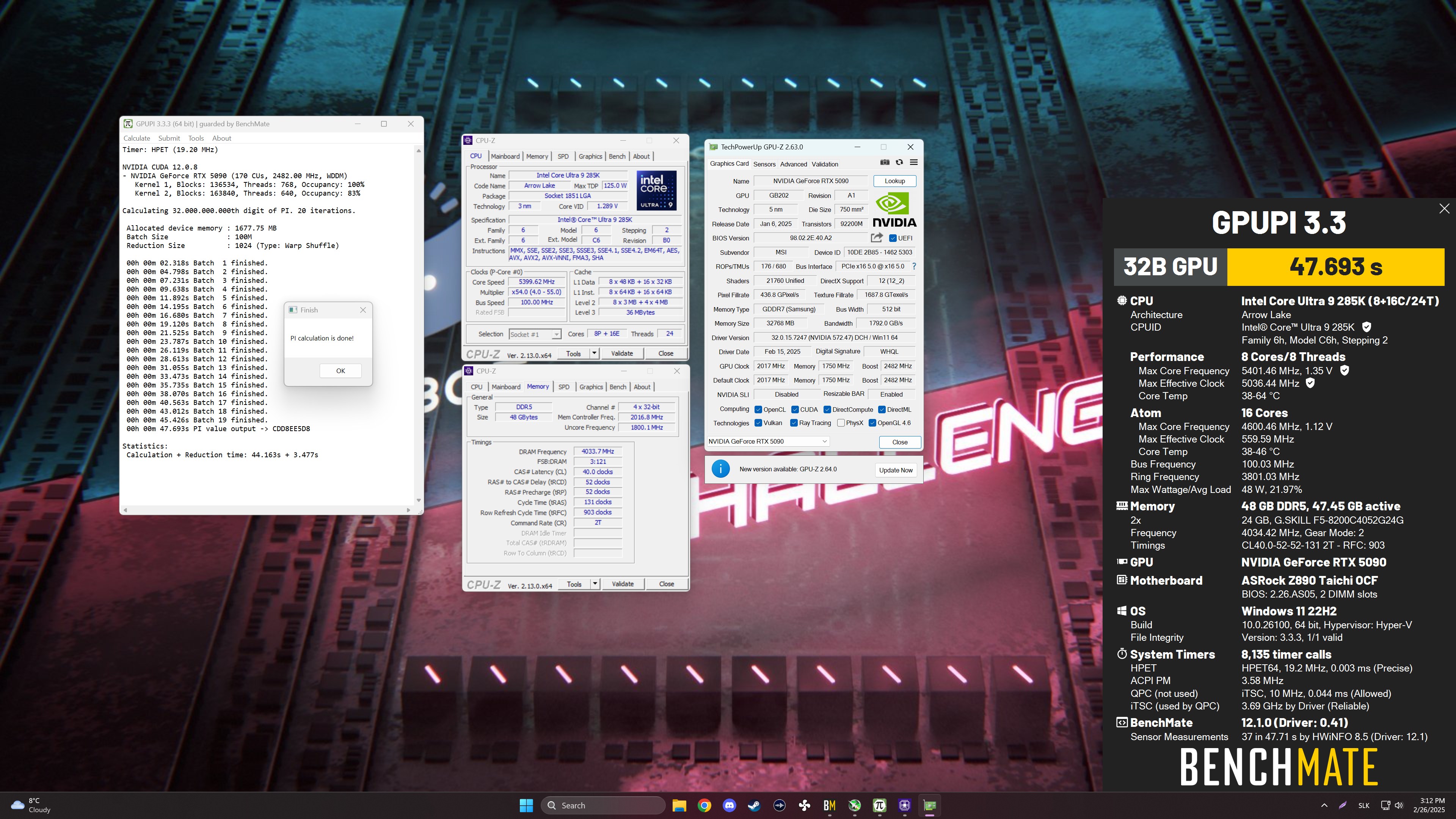Toggle the Vulkan checkbox

[758, 423]
